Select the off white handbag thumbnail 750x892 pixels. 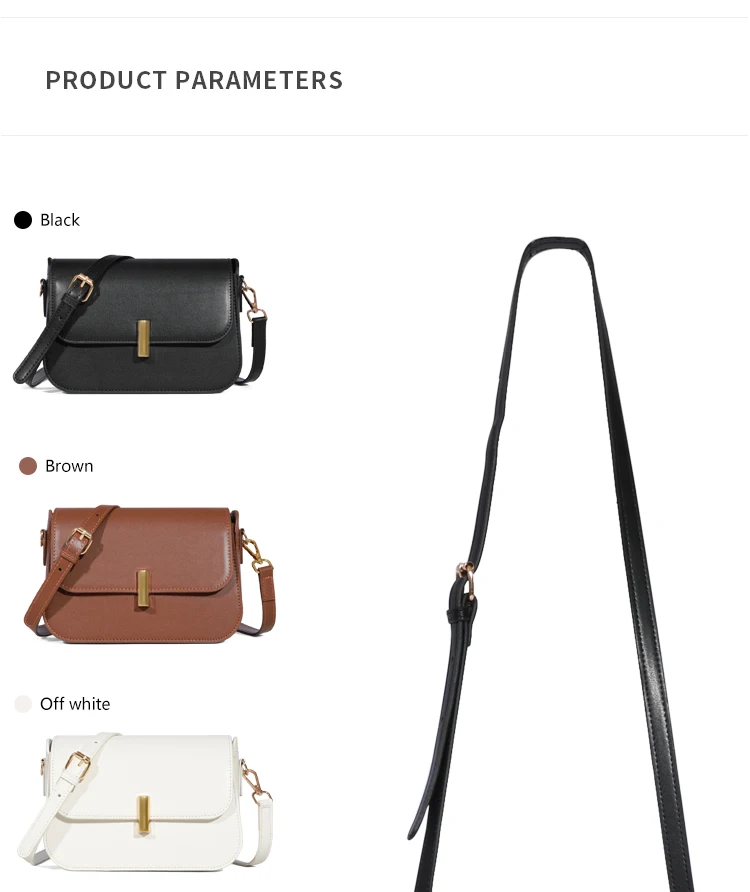(x=145, y=801)
